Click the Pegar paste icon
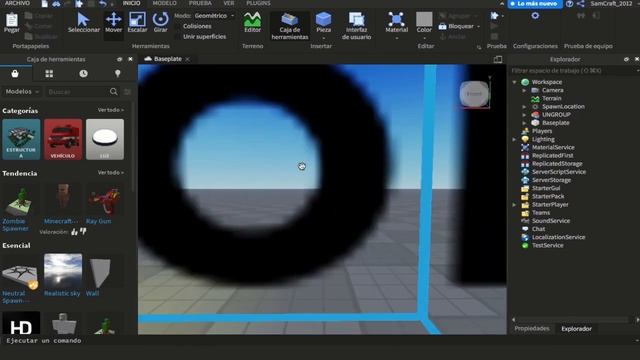 11,22
